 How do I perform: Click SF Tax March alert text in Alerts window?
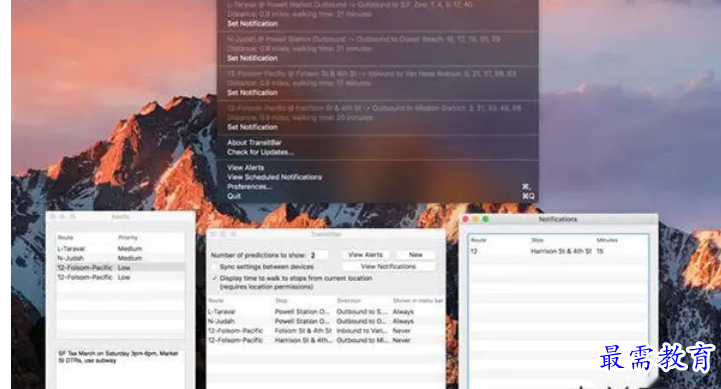click(118, 357)
